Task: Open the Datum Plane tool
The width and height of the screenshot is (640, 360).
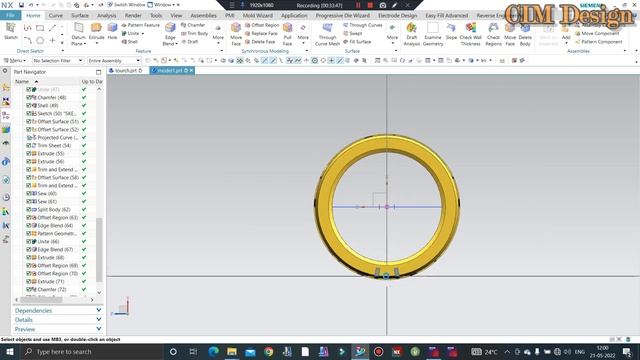Action: click(x=78, y=34)
